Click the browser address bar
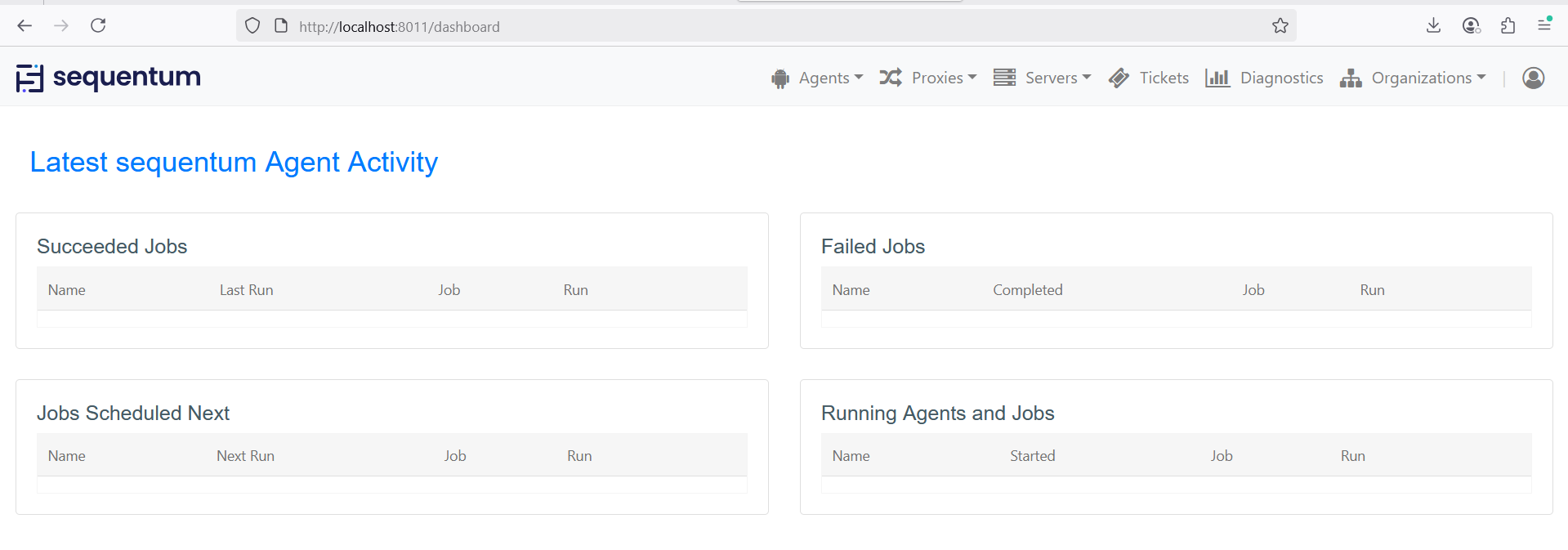 [735, 26]
